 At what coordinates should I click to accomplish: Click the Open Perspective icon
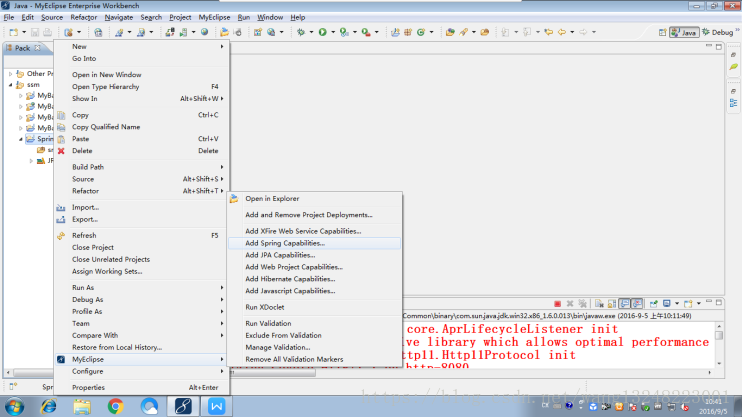click(x=662, y=32)
